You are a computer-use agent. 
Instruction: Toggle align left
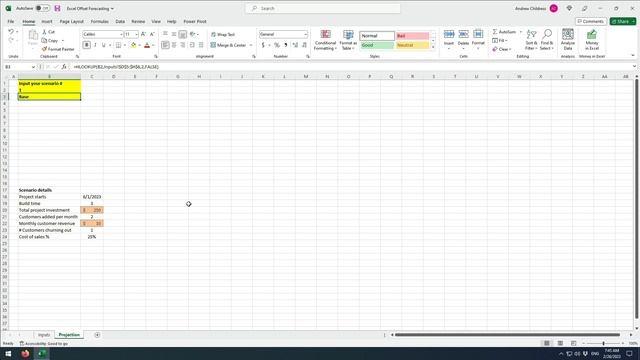[x=165, y=45]
